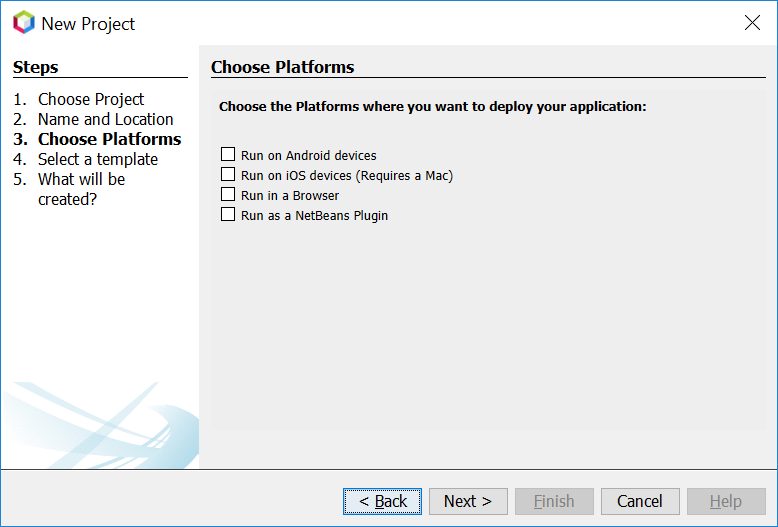Click the disabled Help button
778x527 pixels.
726,501
